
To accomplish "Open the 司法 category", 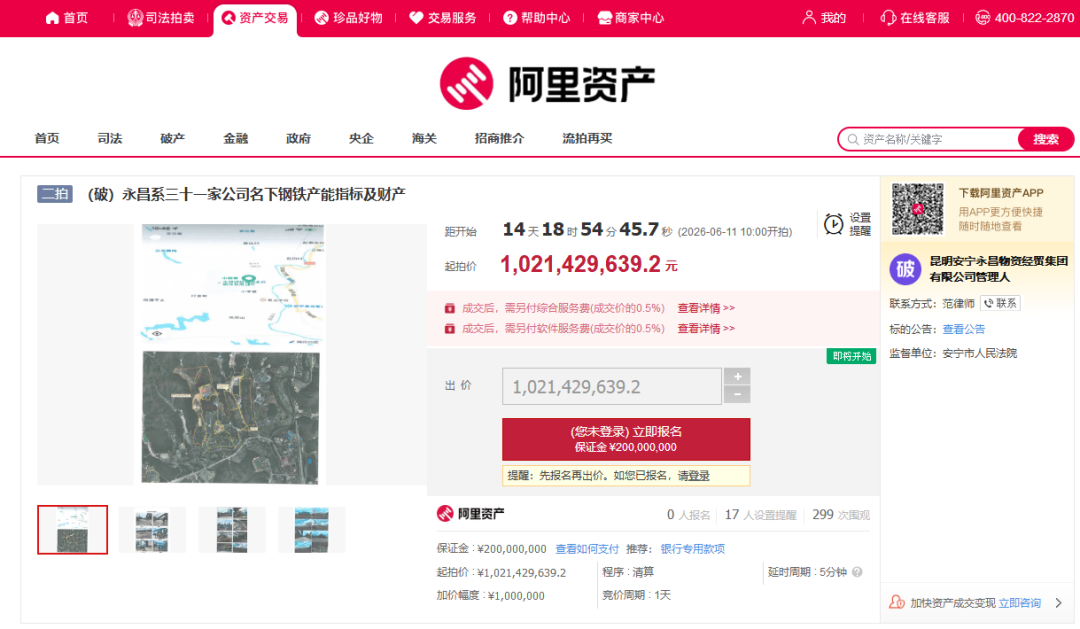I will point(110,138).
